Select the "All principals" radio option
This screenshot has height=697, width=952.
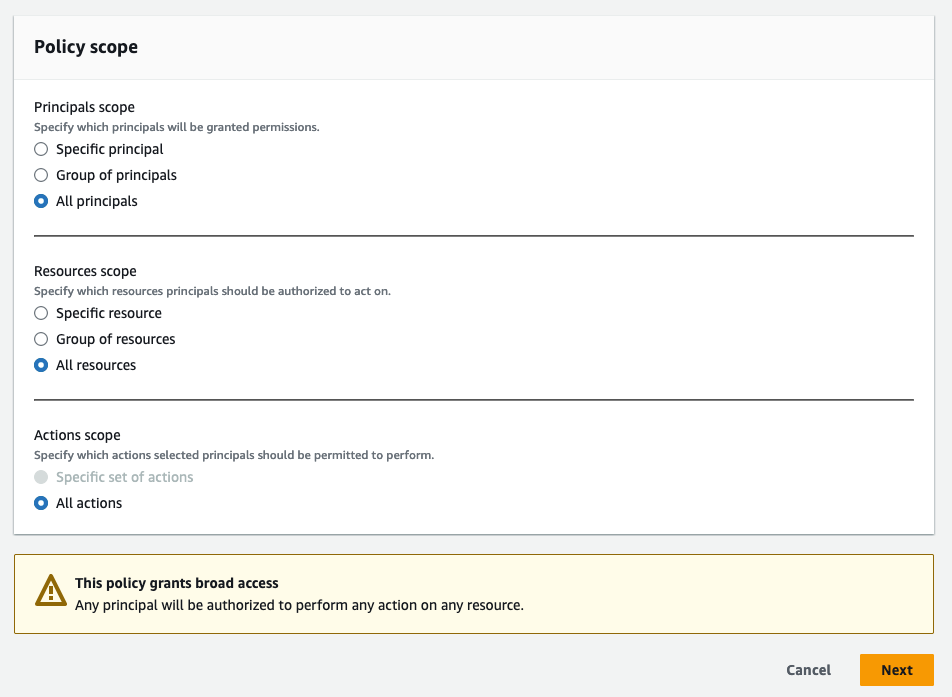(x=41, y=201)
